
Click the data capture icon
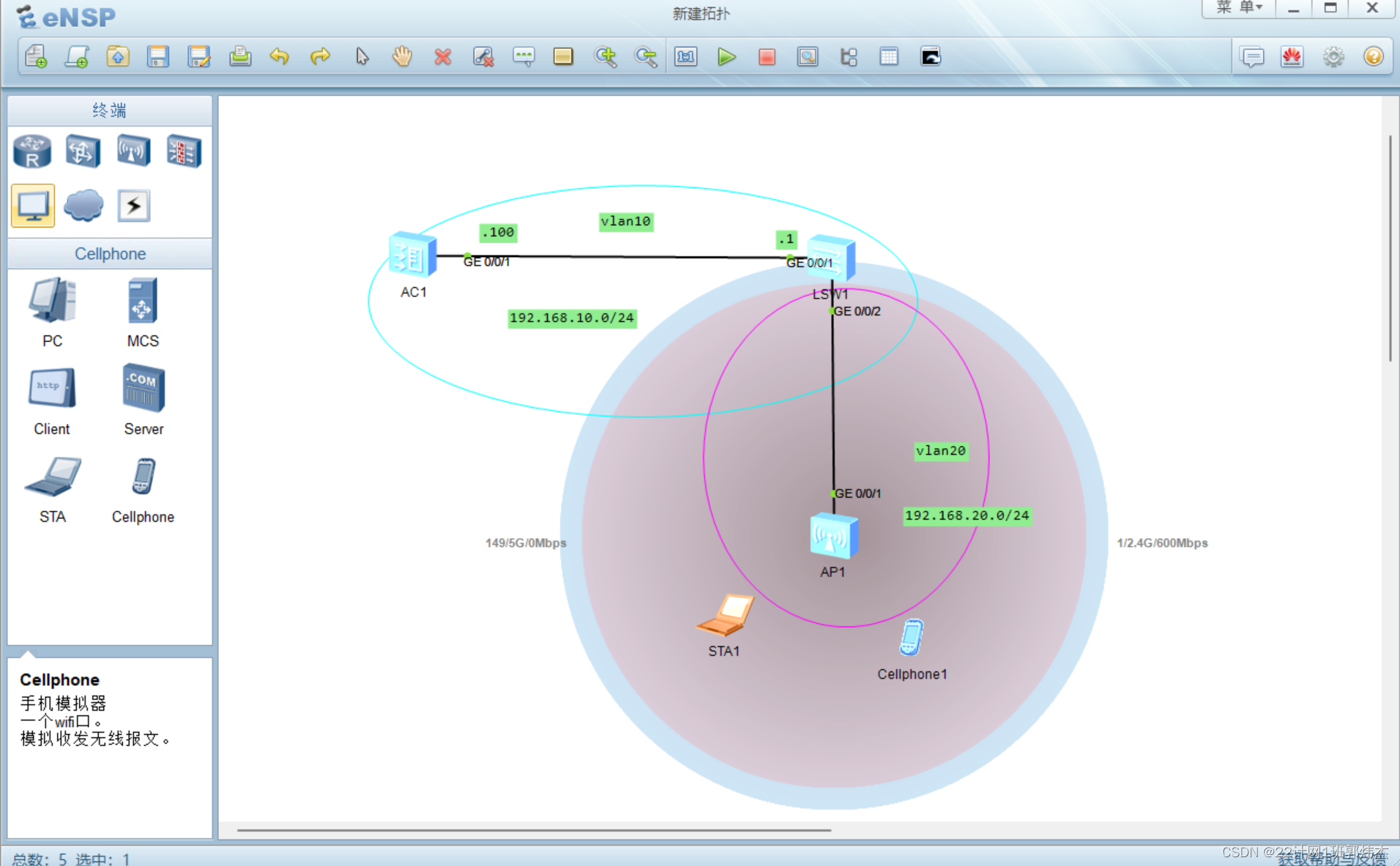[x=808, y=56]
